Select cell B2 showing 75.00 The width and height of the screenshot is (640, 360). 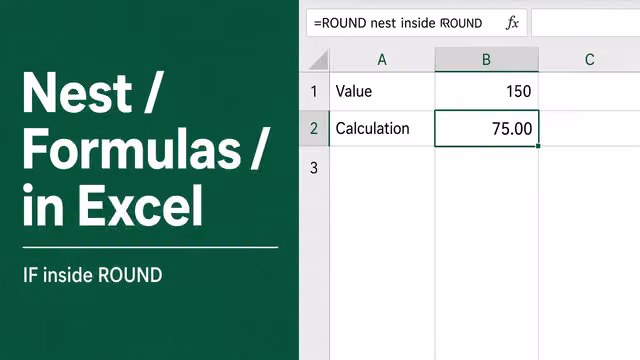tap(487, 128)
